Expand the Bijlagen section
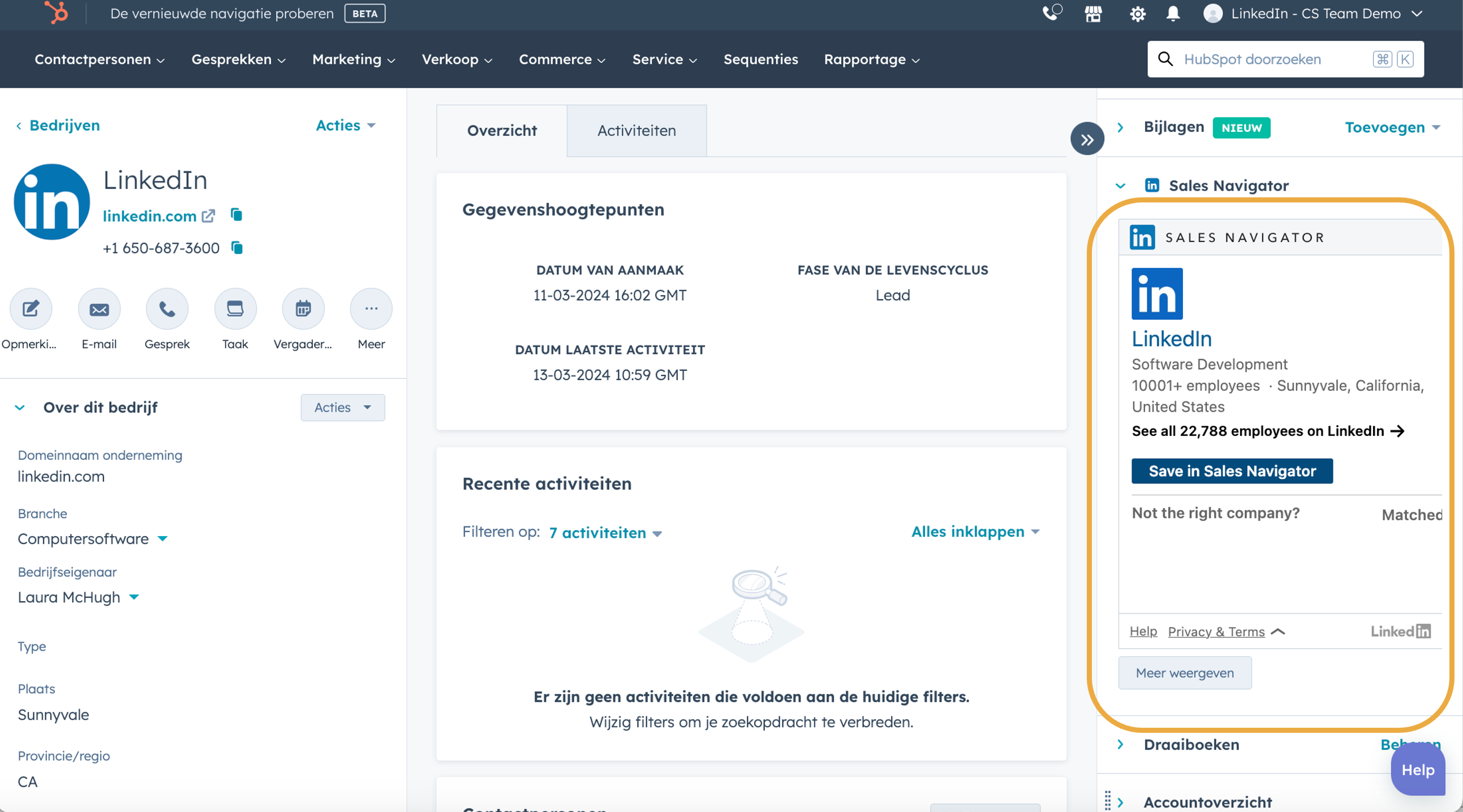 (x=1120, y=127)
